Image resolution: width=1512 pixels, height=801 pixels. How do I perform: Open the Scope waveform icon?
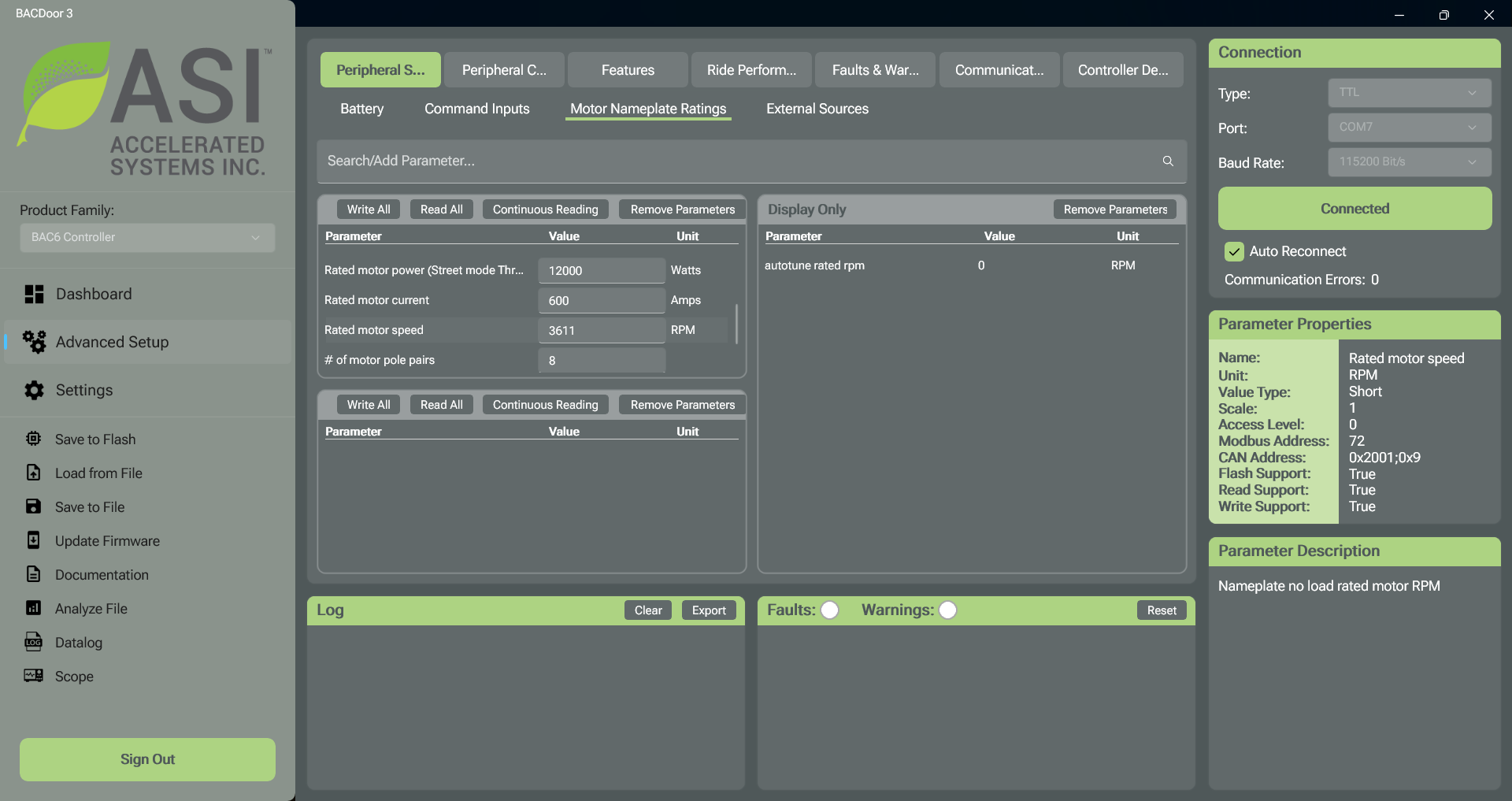33,676
